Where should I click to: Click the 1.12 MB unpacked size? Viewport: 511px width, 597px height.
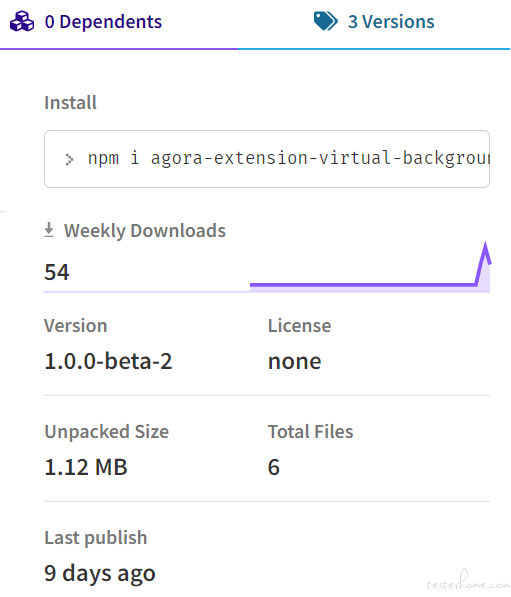86,467
